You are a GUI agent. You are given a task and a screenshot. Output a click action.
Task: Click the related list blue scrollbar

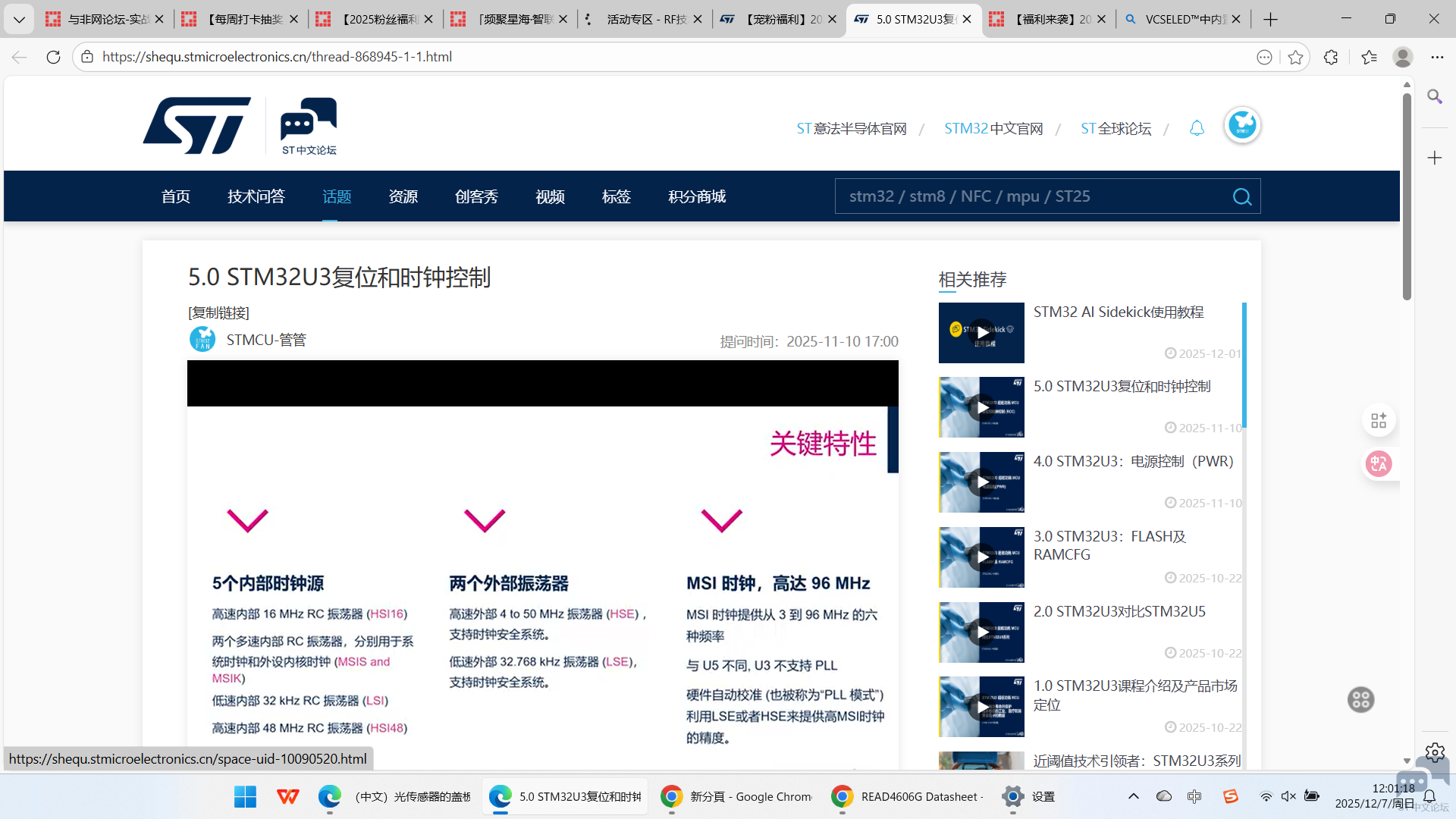[x=1244, y=366]
